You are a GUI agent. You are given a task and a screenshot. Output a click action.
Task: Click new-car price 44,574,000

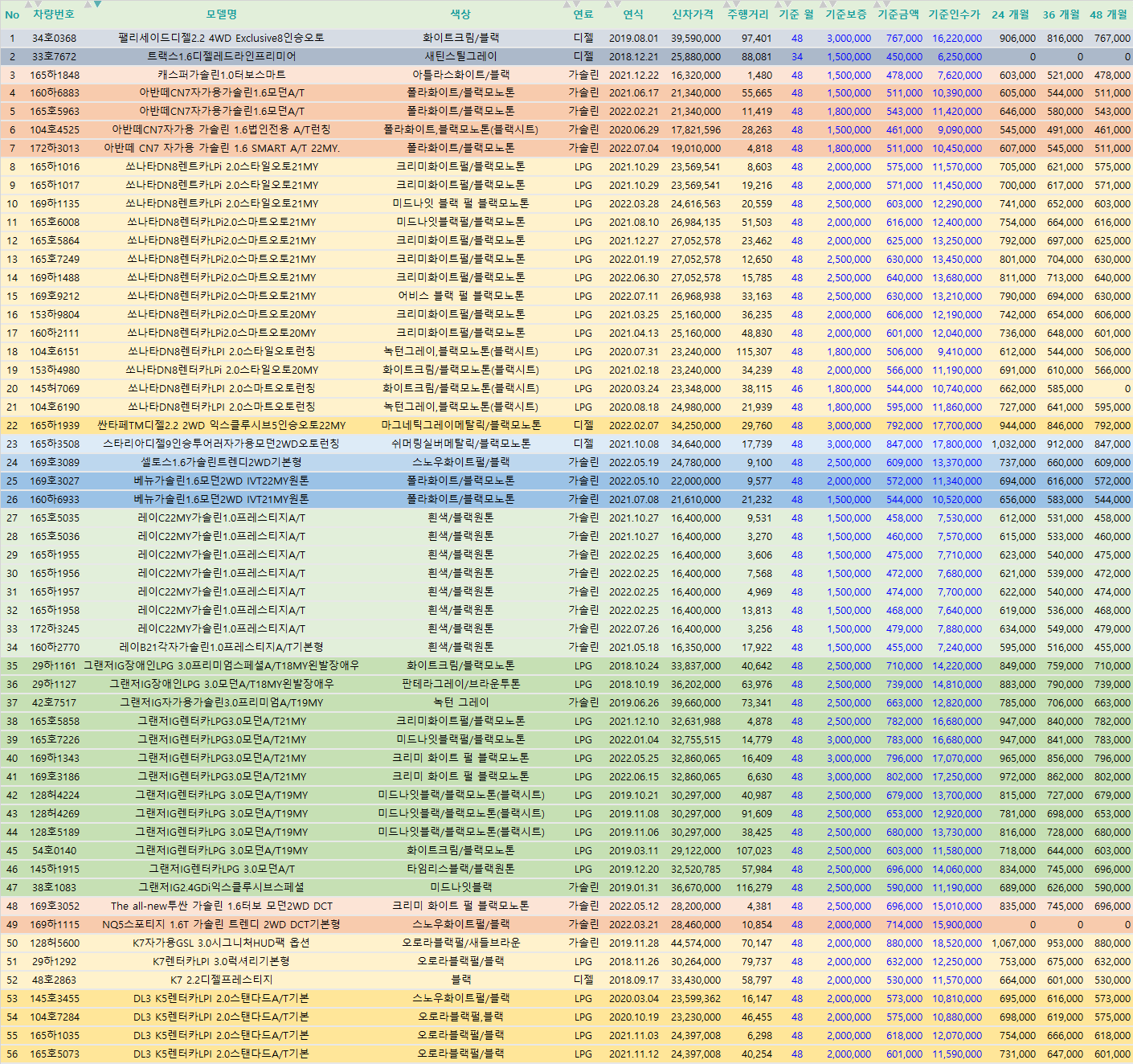696,943
